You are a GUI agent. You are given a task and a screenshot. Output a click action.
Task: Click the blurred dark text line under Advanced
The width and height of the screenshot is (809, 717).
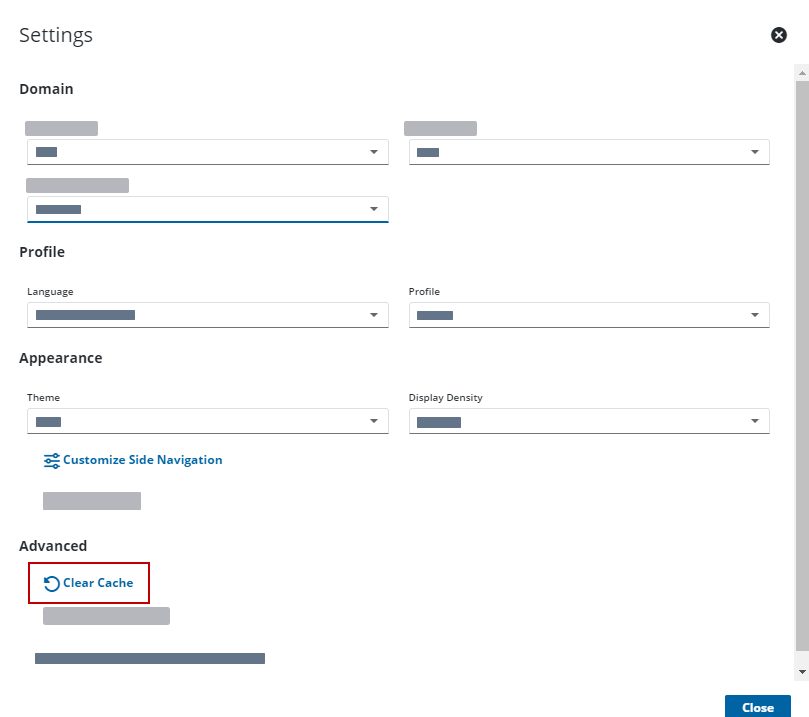pos(150,658)
